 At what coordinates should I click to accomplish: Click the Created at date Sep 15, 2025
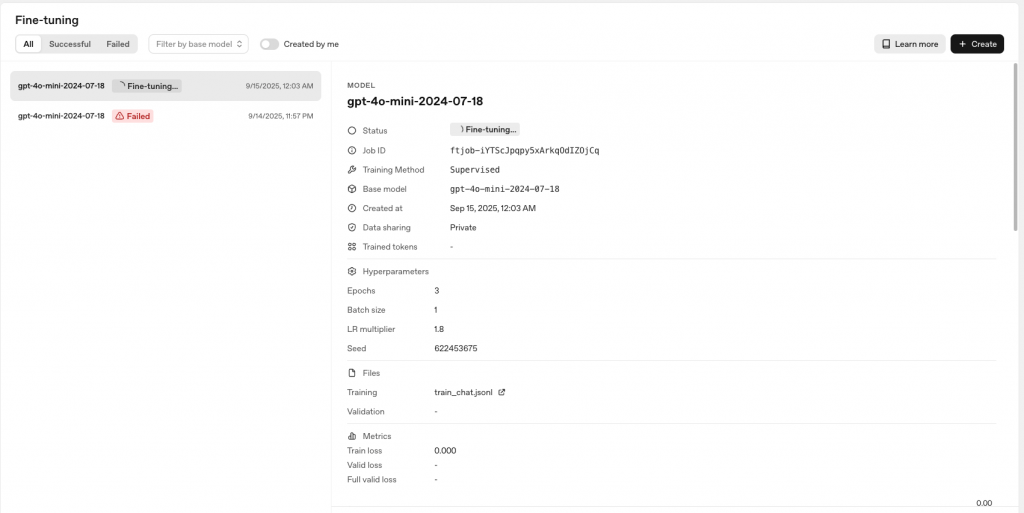click(493, 208)
